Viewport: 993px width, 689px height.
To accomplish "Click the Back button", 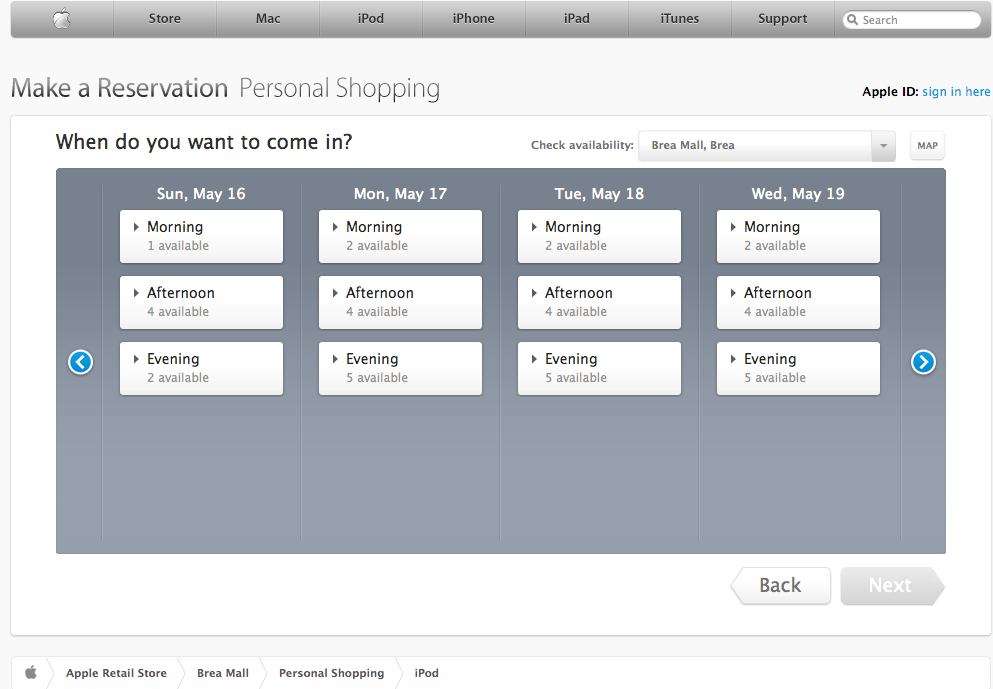I will [781, 586].
